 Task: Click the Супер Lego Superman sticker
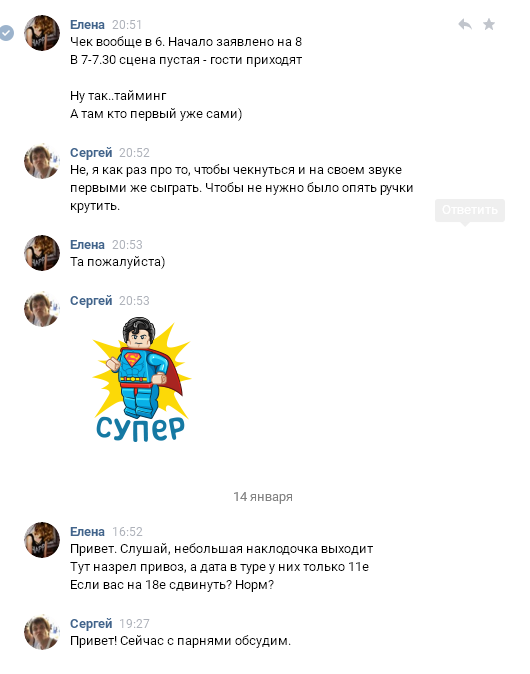click(141, 380)
